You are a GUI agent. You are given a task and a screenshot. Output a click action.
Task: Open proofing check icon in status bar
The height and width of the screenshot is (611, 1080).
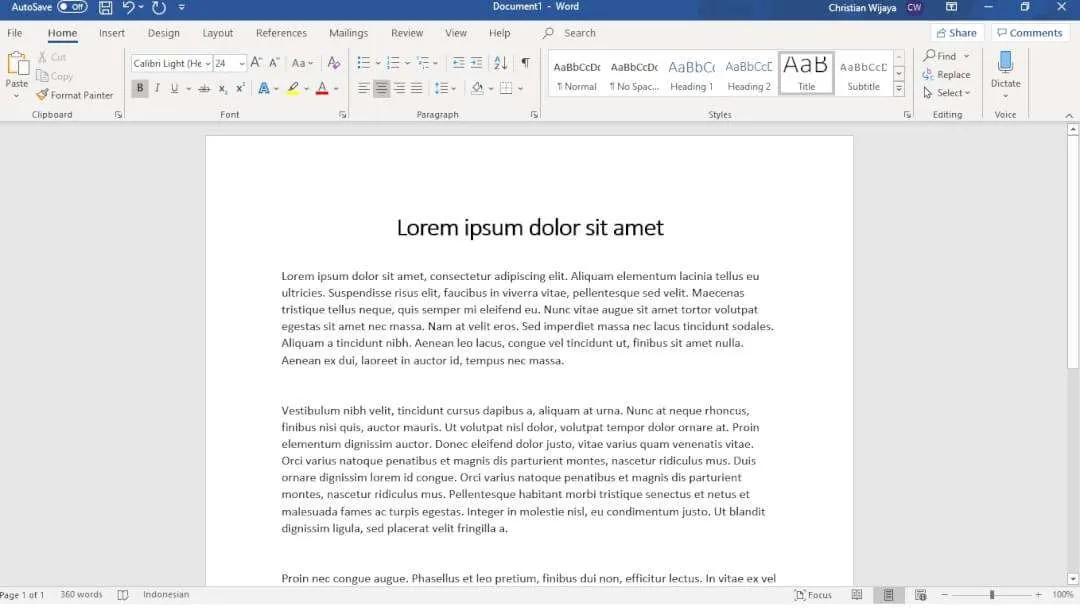point(123,595)
